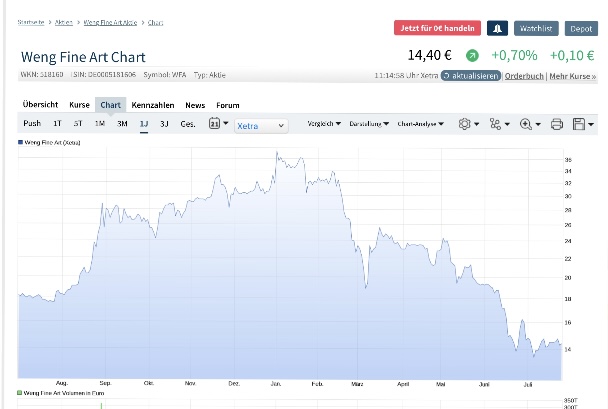608x409 pixels.
Task: Click the chart zoom magnifier icon
Action: coord(526,124)
